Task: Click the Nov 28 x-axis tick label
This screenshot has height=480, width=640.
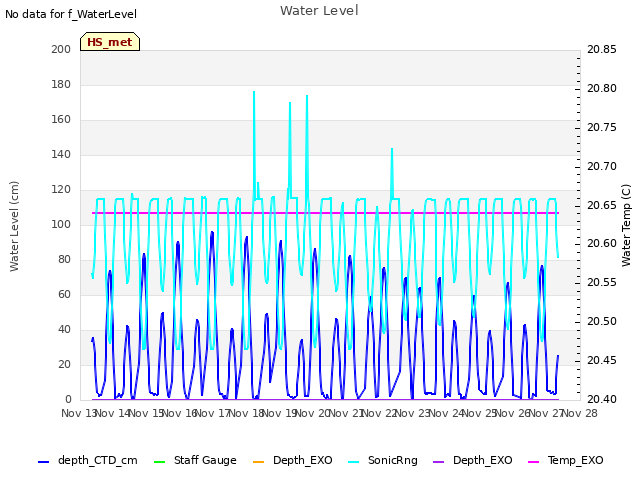Action: coord(580,413)
